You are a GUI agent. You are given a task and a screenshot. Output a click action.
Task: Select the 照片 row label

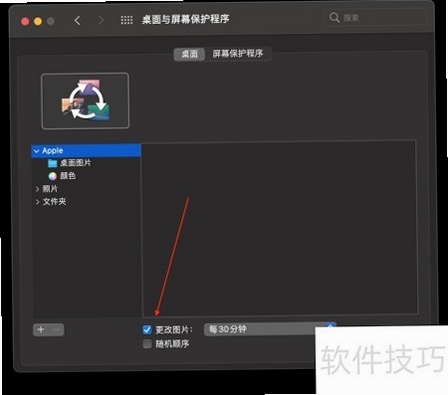point(50,189)
